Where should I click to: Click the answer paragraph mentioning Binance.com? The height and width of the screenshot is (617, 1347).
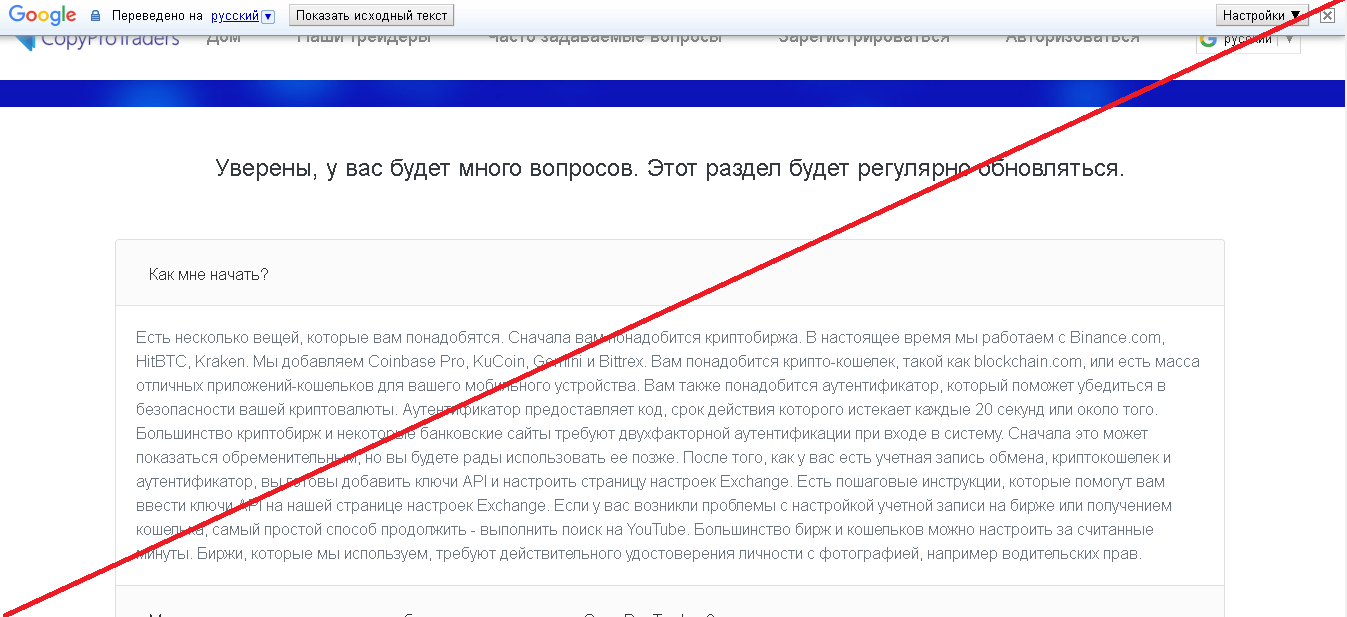[668, 445]
